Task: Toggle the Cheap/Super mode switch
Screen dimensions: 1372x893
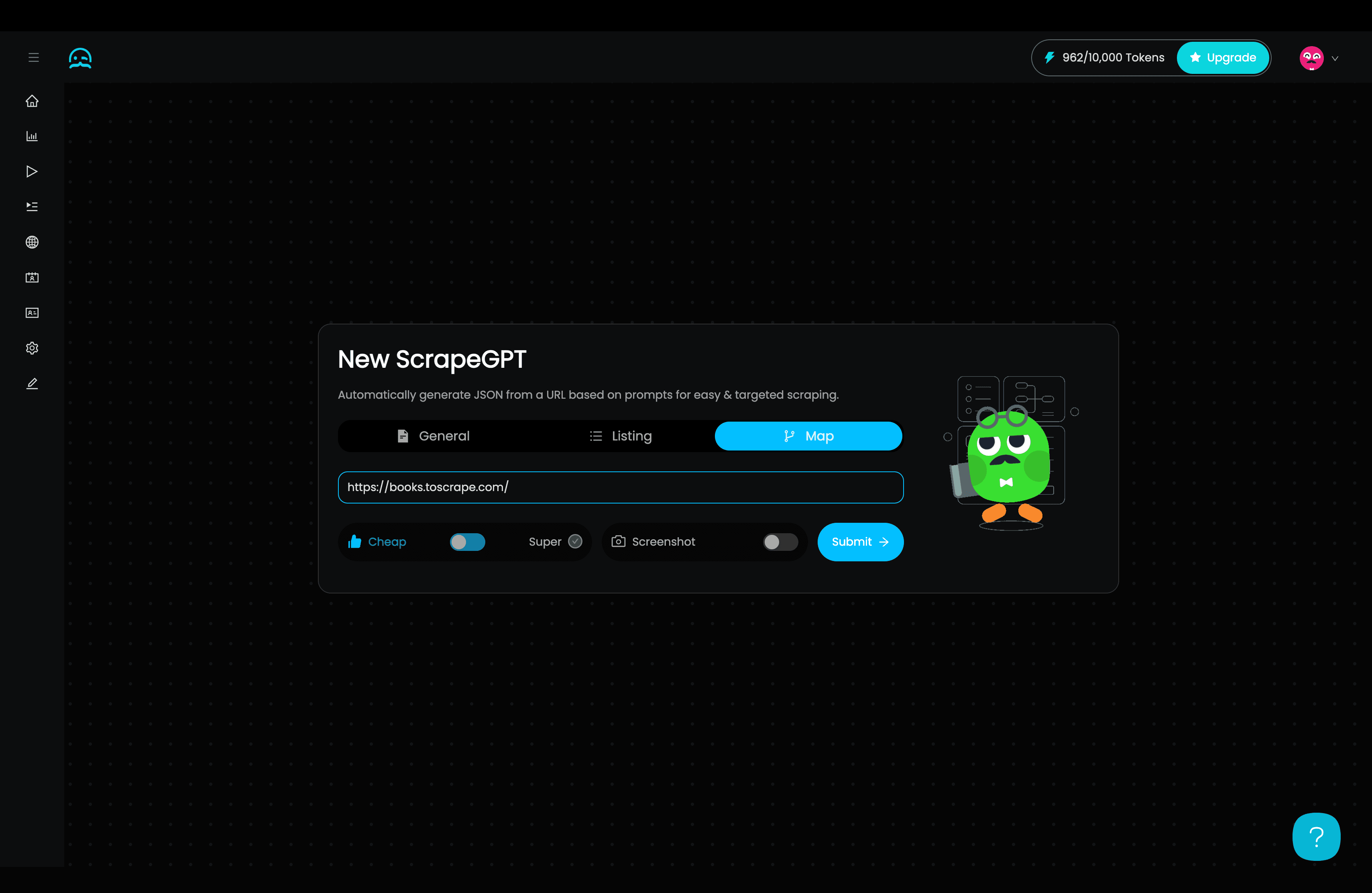Action: [x=467, y=542]
